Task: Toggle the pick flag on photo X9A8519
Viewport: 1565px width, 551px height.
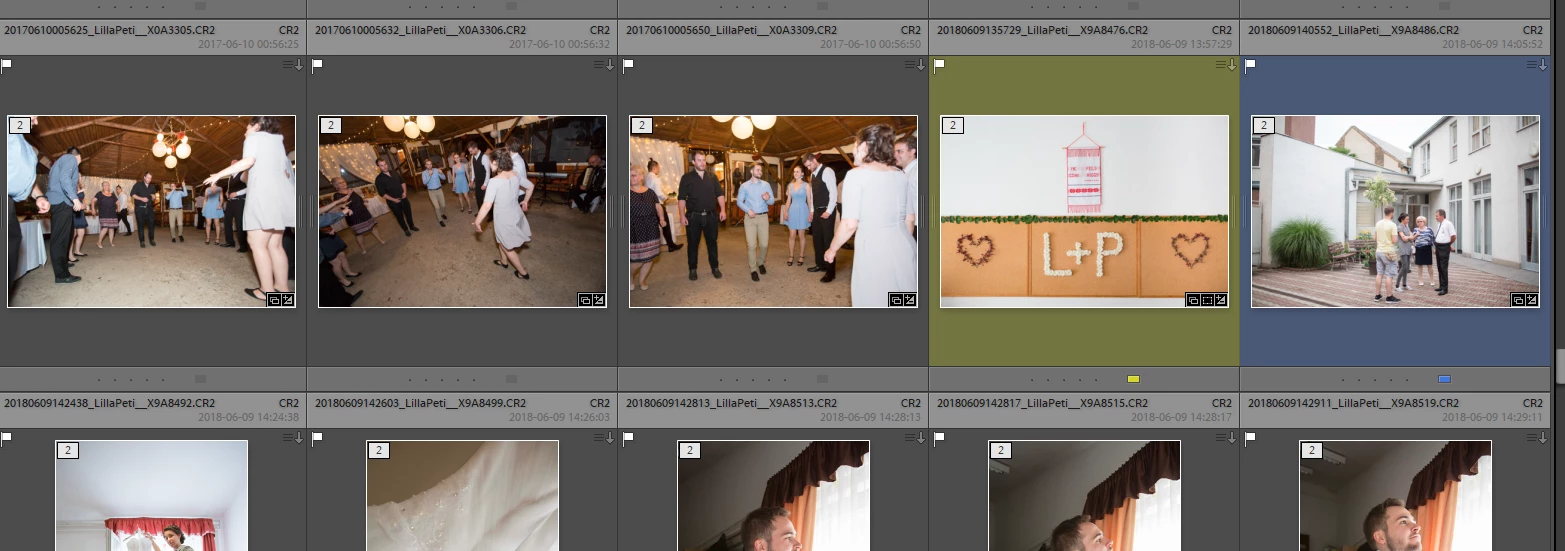Action: tap(1250, 437)
